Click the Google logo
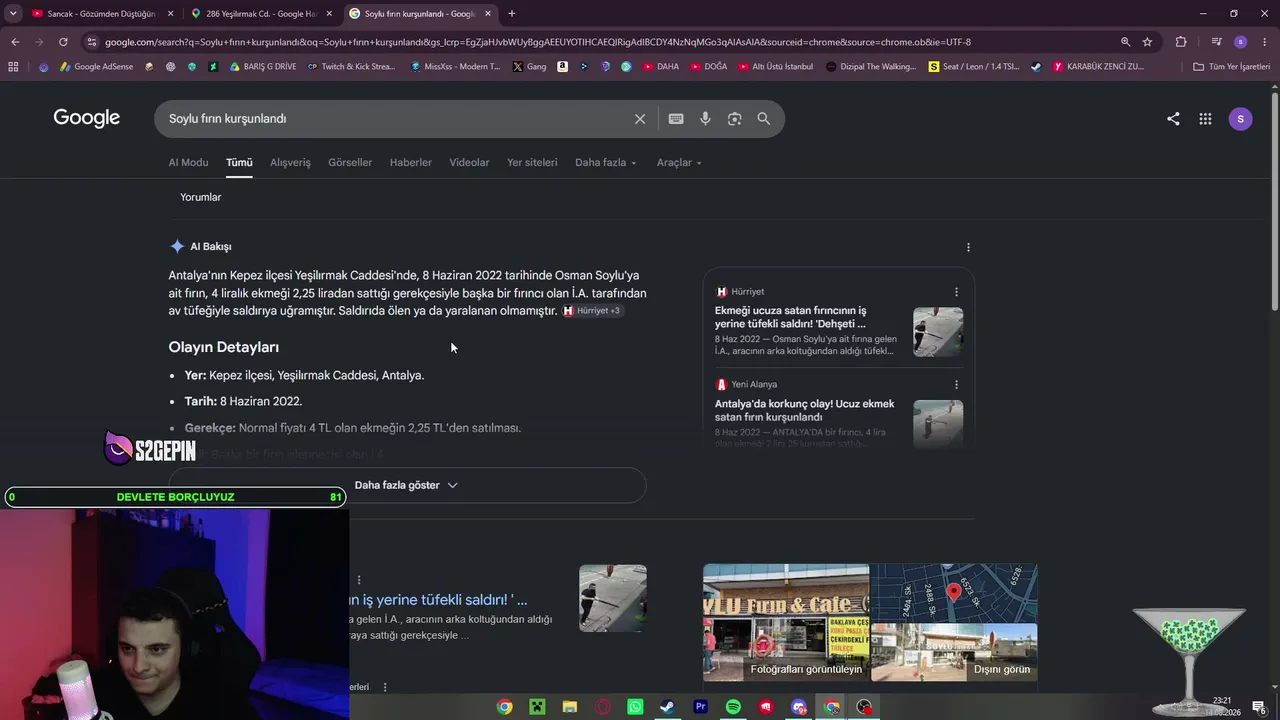 87,118
